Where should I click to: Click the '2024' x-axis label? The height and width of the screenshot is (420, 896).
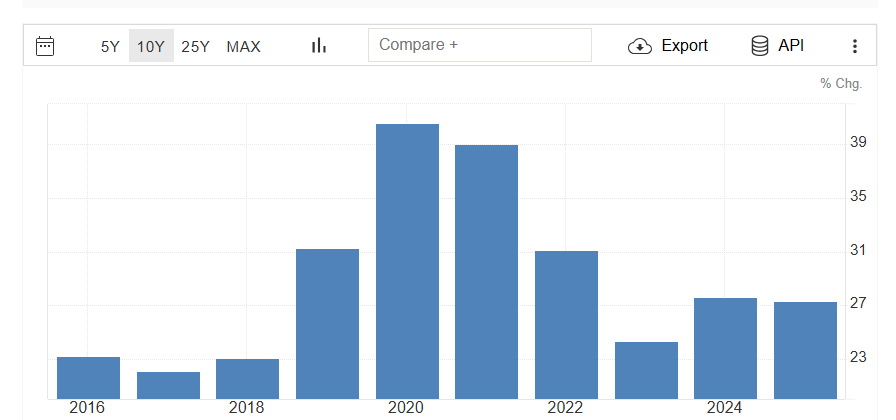click(x=725, y=408)
